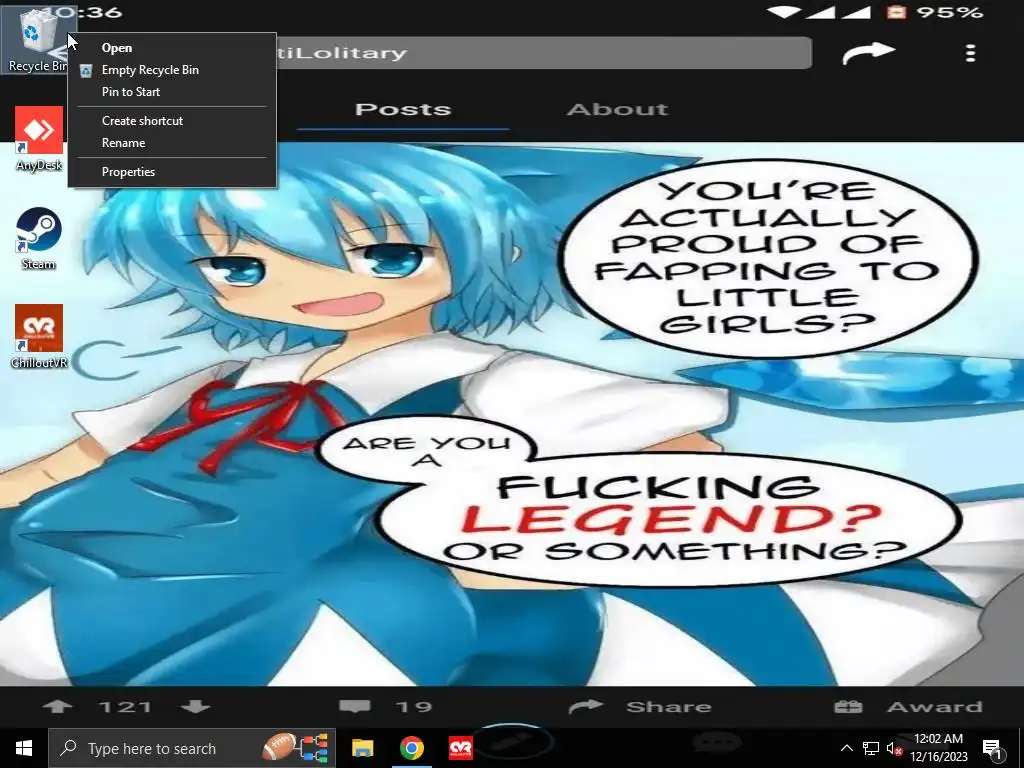The image size is (1024, 768).
Task: Switch to the About tab
Action: (617, 109)
